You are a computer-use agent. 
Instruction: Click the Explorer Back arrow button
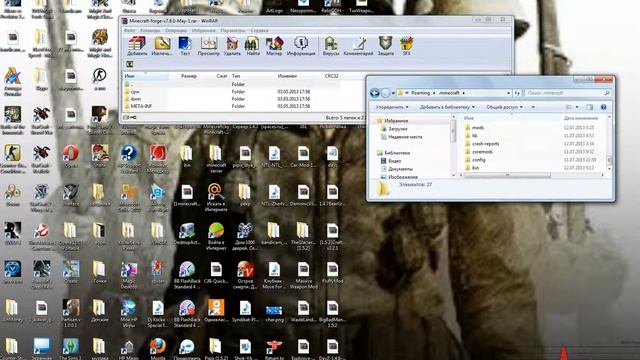click(x=375, y=93)
